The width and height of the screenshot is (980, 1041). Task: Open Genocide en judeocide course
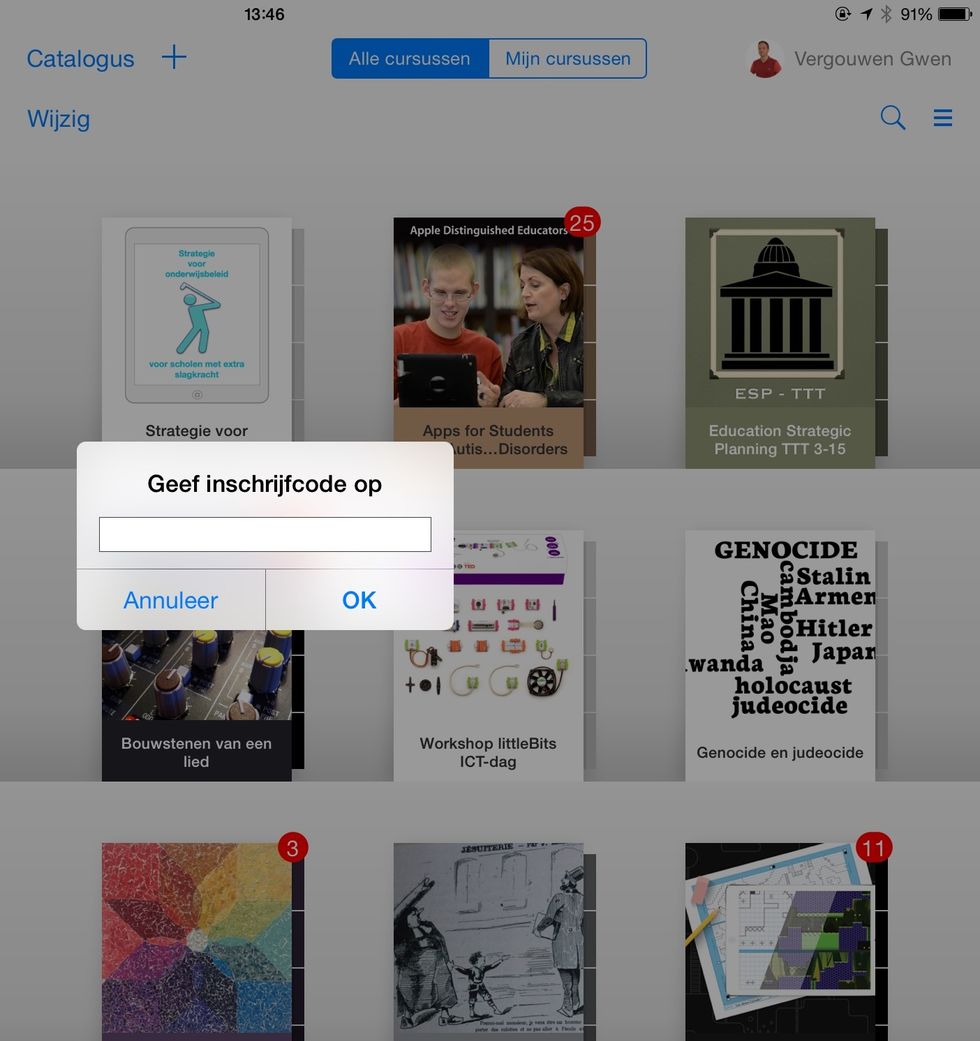pyautogui.click(x=780, y=650)
